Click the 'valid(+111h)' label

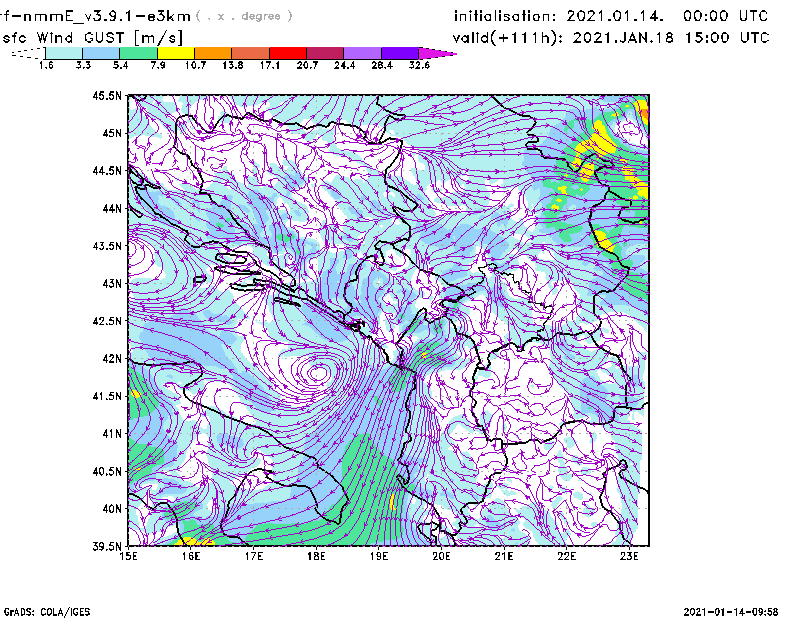(x=510, y=38)
